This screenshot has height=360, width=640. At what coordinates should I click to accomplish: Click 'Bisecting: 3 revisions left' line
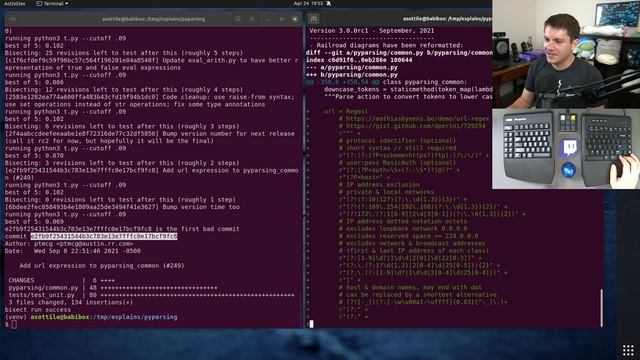122,163
